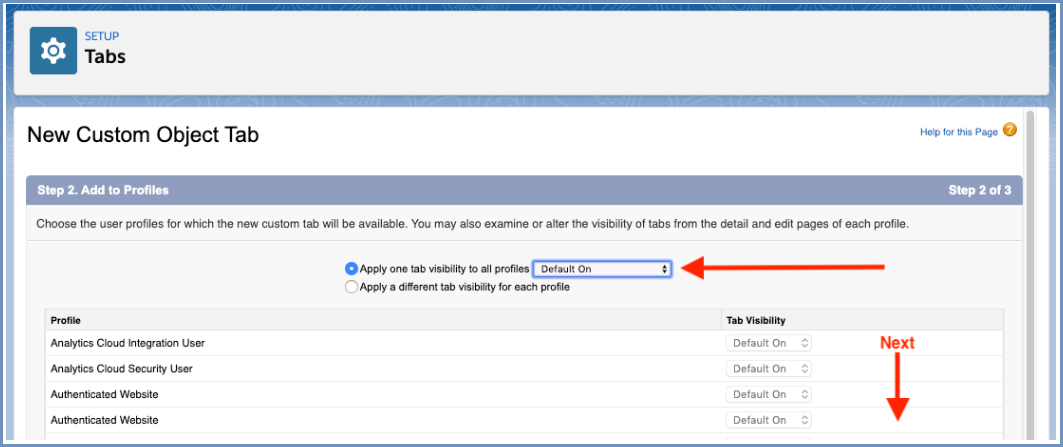Viewport: 1063px width, 447px height.
Task: Select Apply one tab visibility to all profiles
Action: 351,269
